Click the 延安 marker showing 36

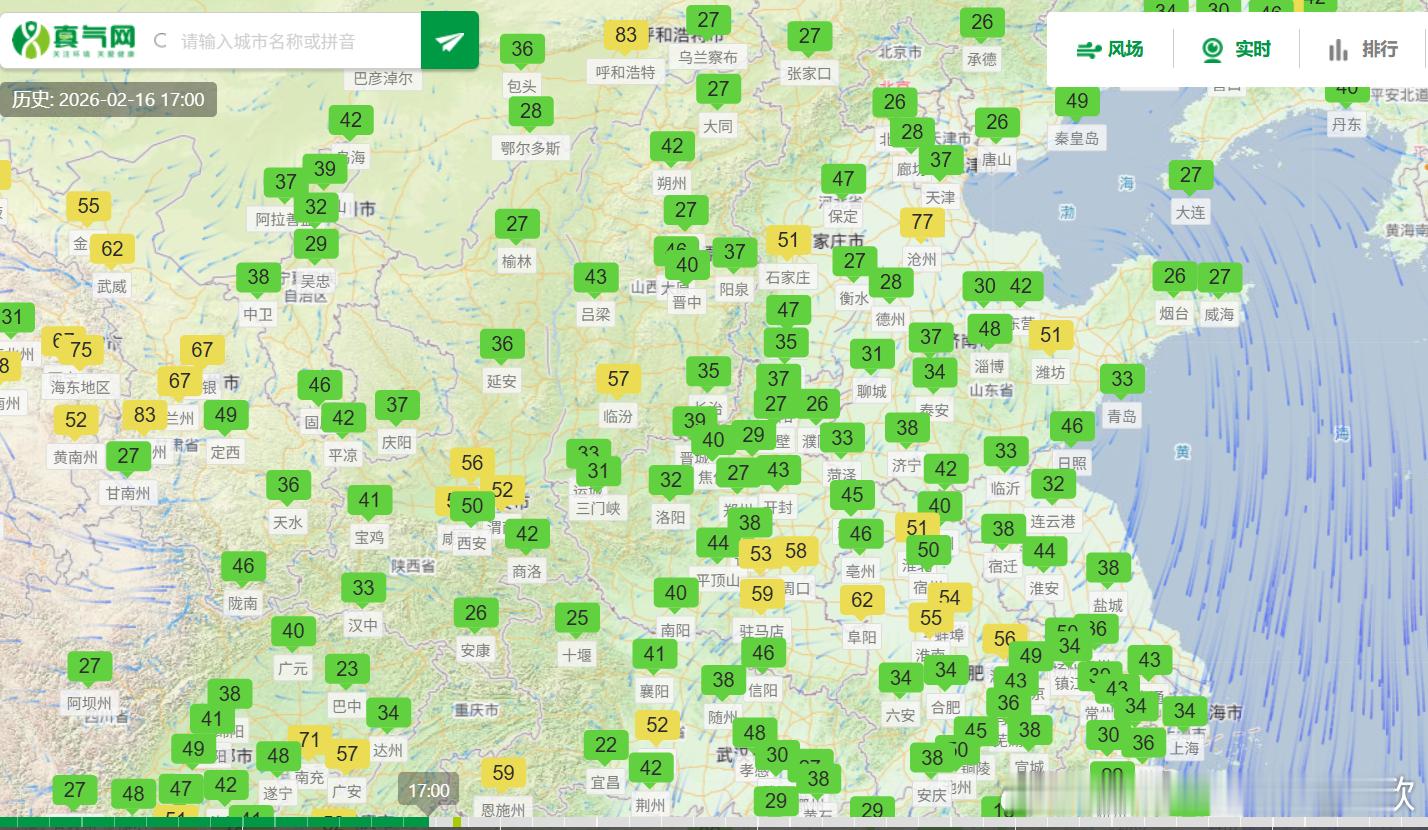pyautogui.click(x=502, y=347)
